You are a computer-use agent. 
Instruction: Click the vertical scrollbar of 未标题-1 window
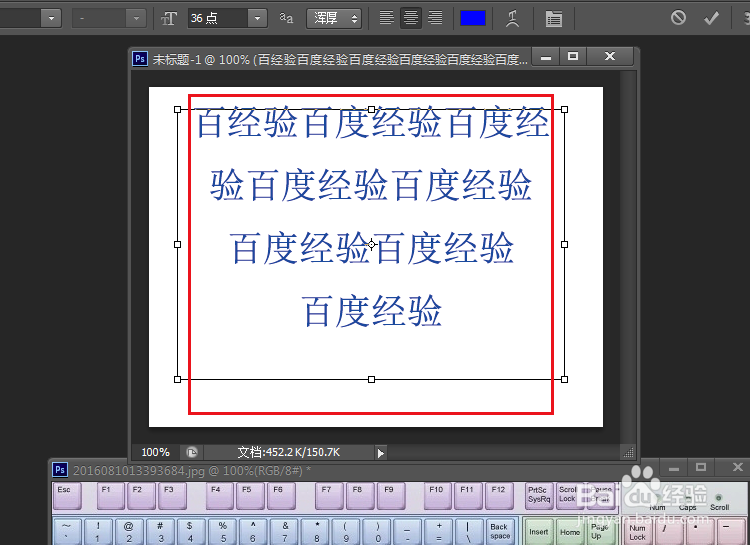coord(628,257)
